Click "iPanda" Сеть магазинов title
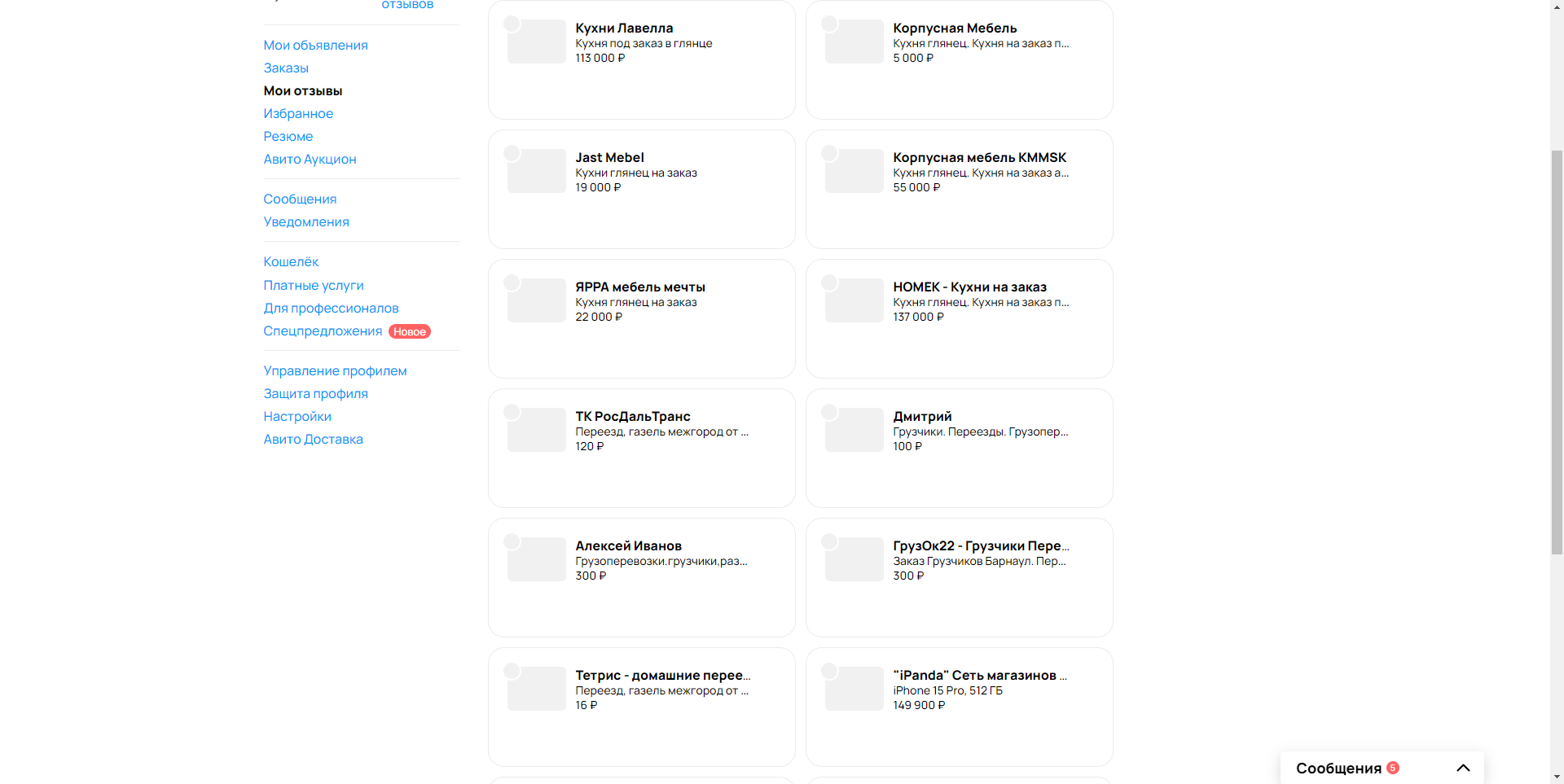1564x784 pixels. [980, 676]
